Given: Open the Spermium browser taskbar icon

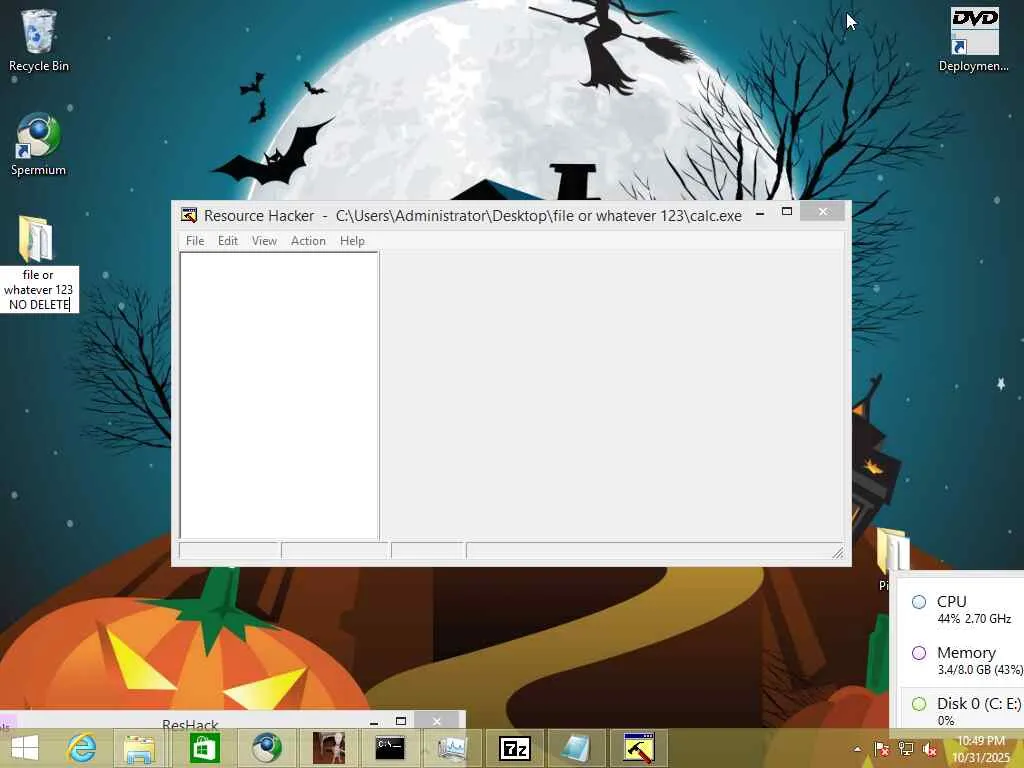Looking at the screenshot, I should pyautogui.click(x=266, y=748).
